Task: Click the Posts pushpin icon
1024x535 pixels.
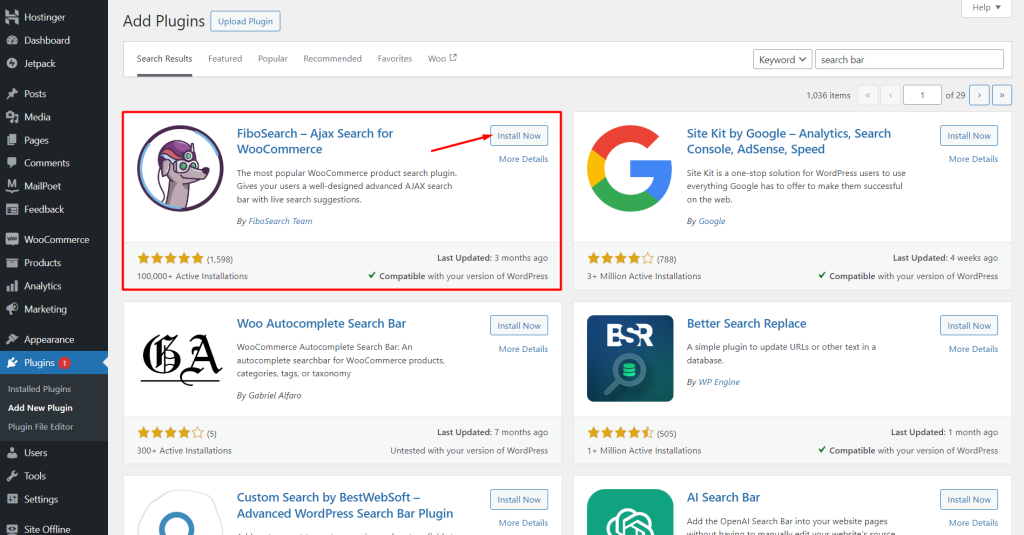Action: tap(12, 93)
